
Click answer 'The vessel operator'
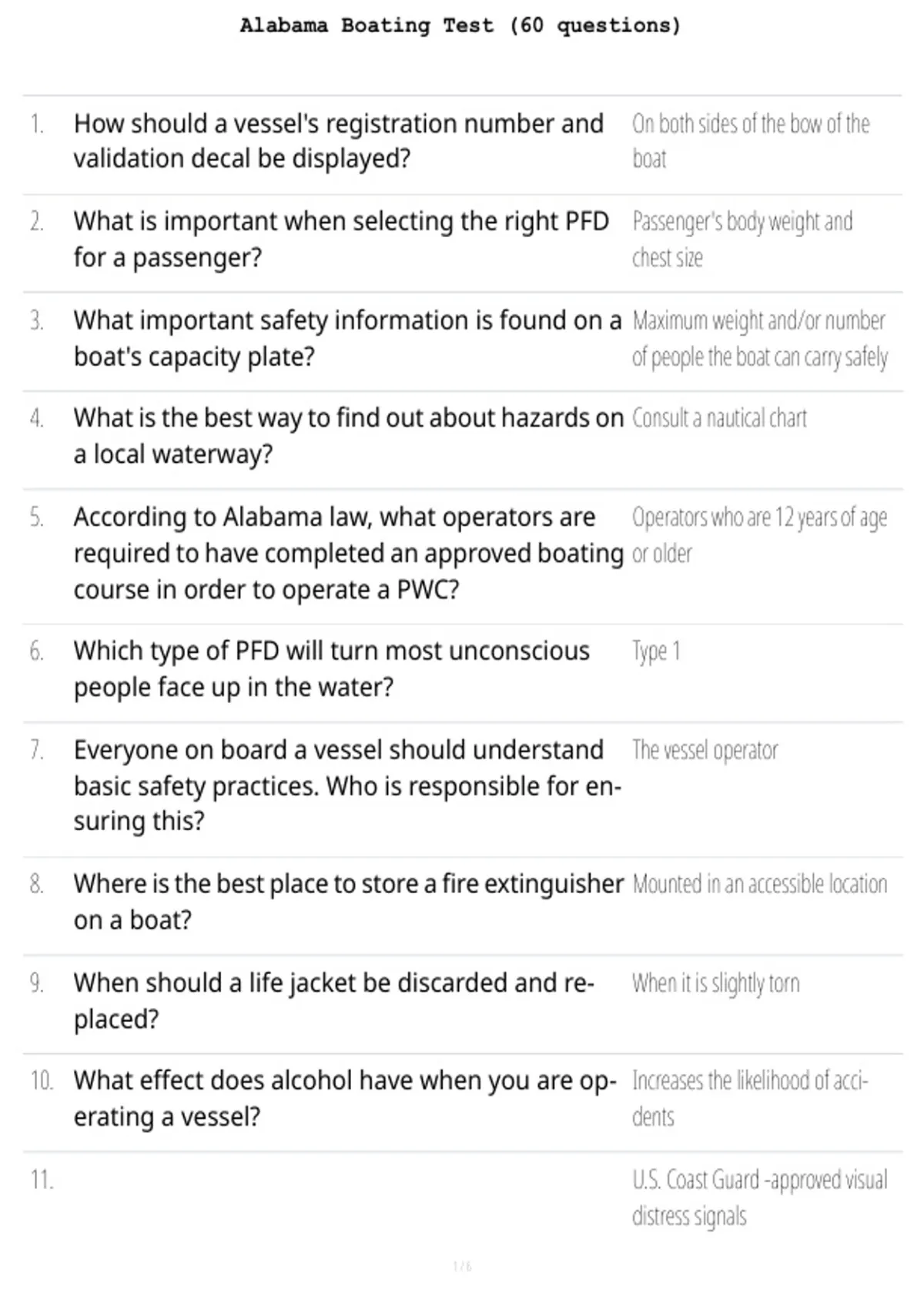[x=705, y=750]
